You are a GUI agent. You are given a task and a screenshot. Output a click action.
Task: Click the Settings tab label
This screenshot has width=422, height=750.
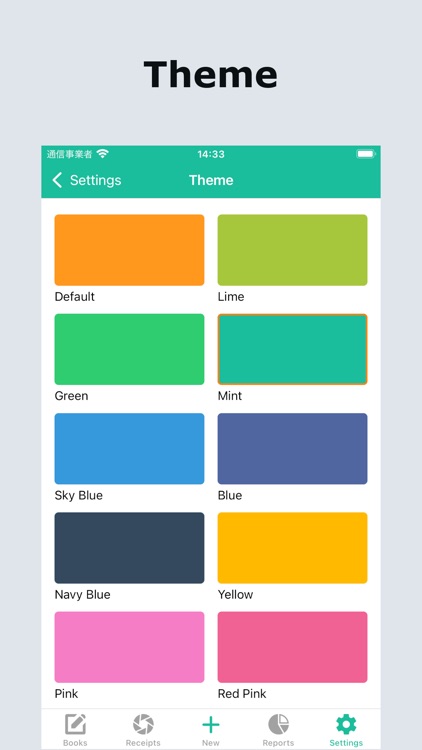346,743
